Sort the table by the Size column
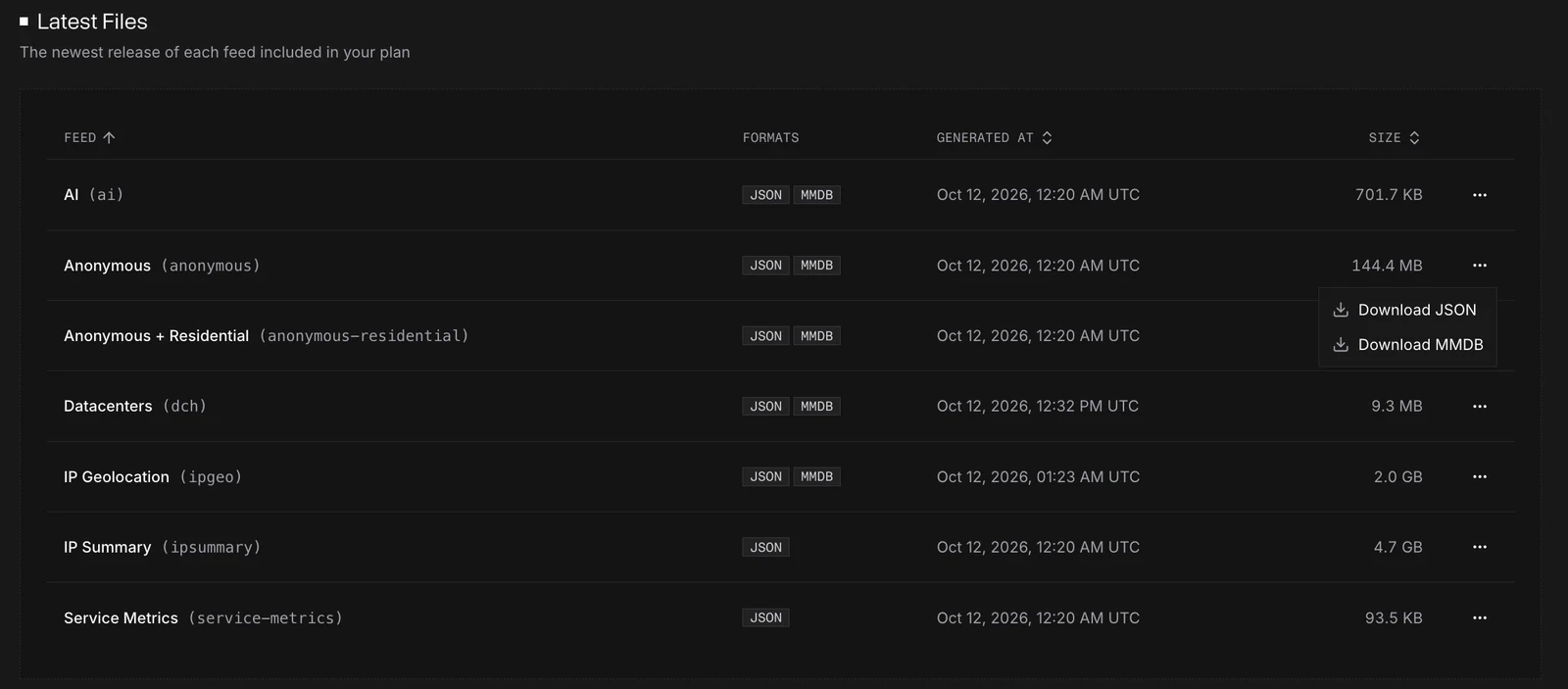Viewport: 1568px width, 689px height. [x=1394, y=138]
